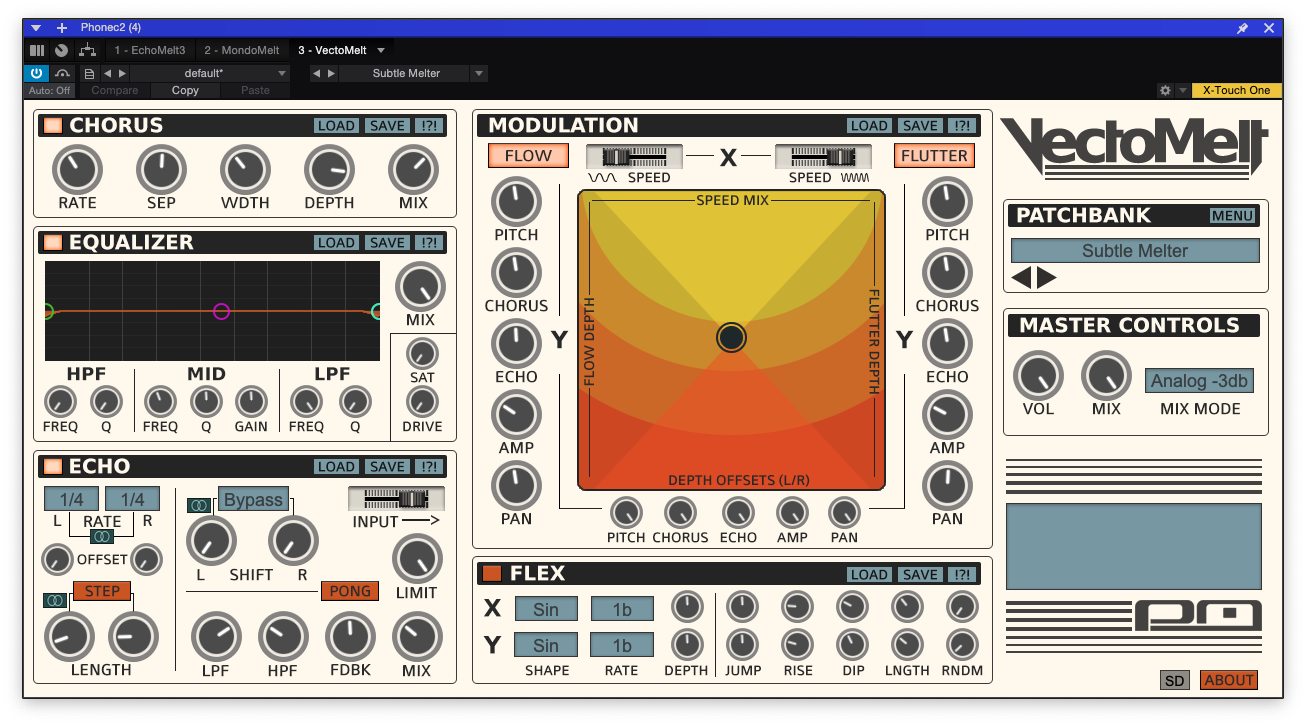Click the master VOL knob
1306x725 pixels.
coord(1038,376)
